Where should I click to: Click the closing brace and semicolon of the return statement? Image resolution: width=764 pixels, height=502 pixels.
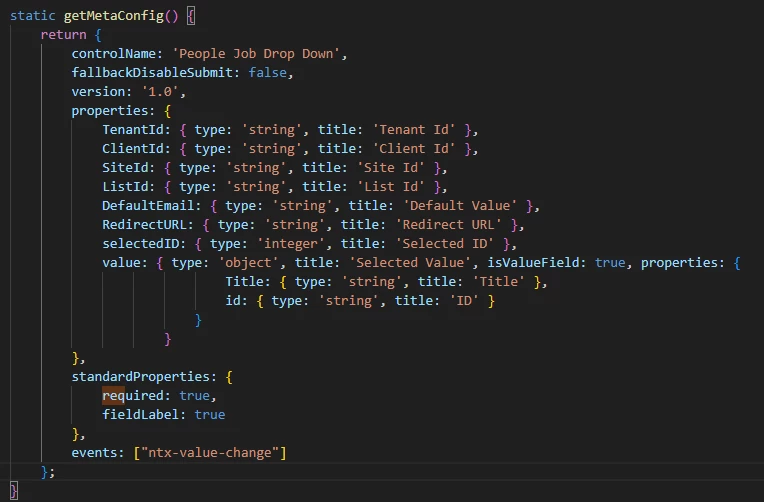pyautogui.click(x=48, y=472)
